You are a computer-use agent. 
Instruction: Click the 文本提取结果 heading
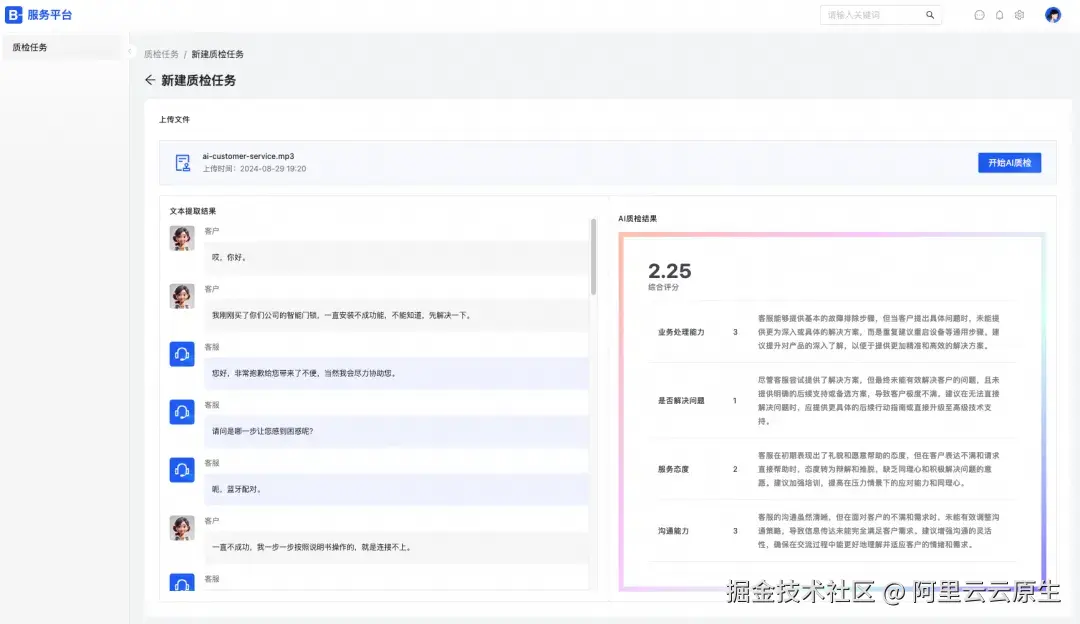tap(193, 211)
